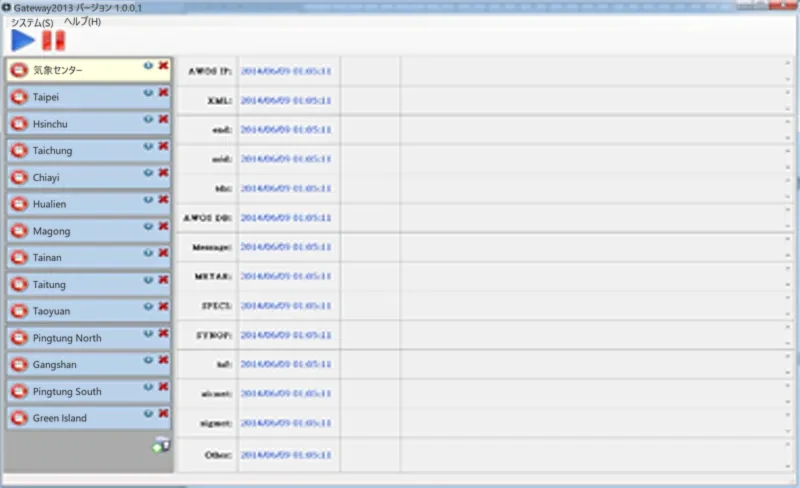This screenshot has height=488, width=800.
Task: Click the timestamp in the XML row
Action: (x=286, y=100)
